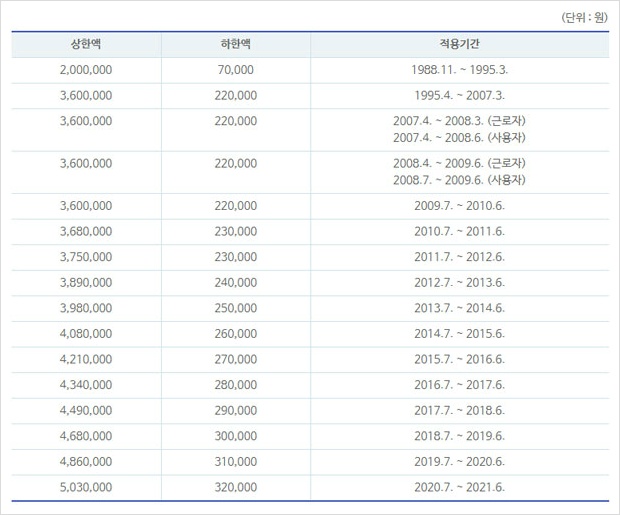The image size is (620, 515).
Task: Select 220,000 in the 2009.7. ~ 2010.6. row
Action: [236, 206]
